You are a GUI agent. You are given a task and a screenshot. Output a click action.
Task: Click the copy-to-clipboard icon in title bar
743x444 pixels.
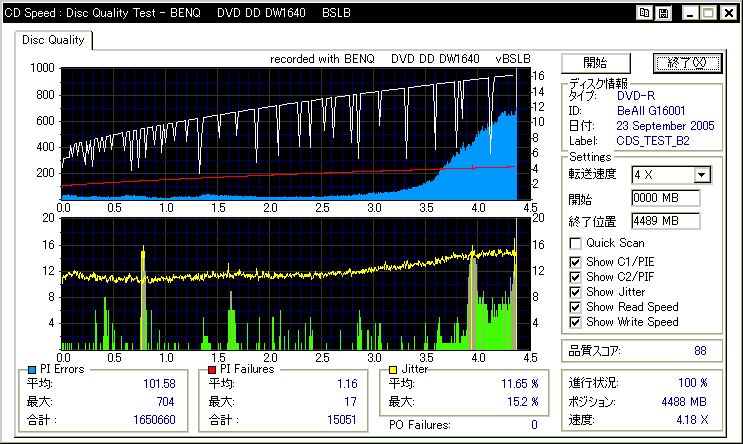[x=644, y=13]
